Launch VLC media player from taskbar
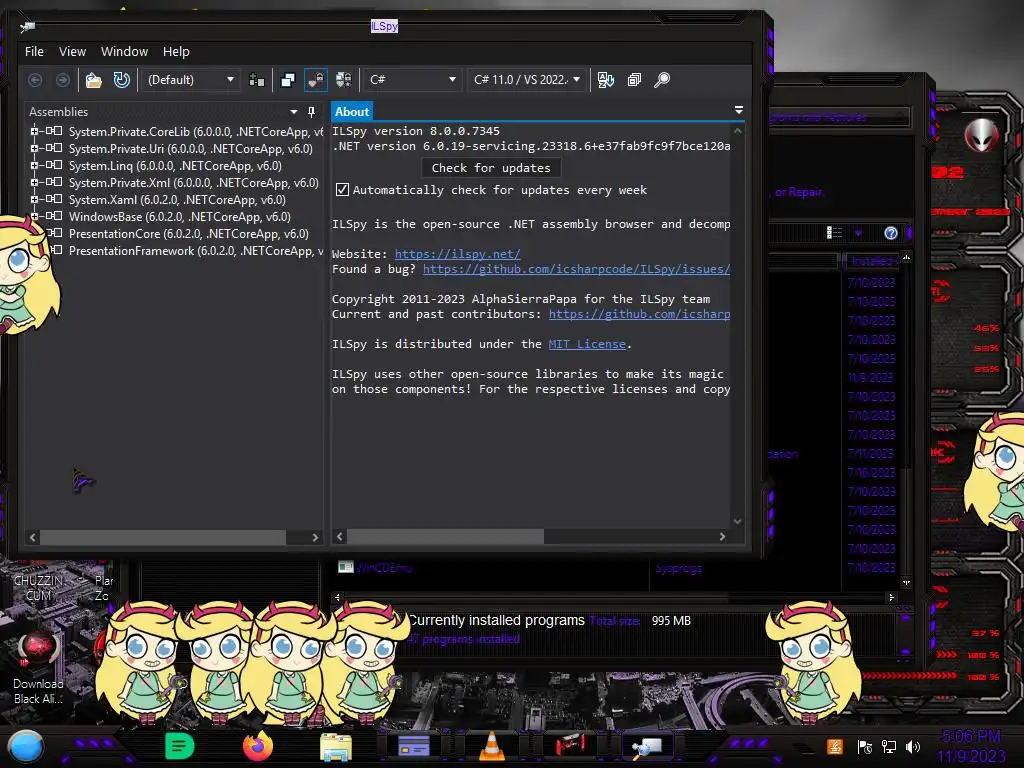Viewport: 1024px width, 768px height. [492, 746]
